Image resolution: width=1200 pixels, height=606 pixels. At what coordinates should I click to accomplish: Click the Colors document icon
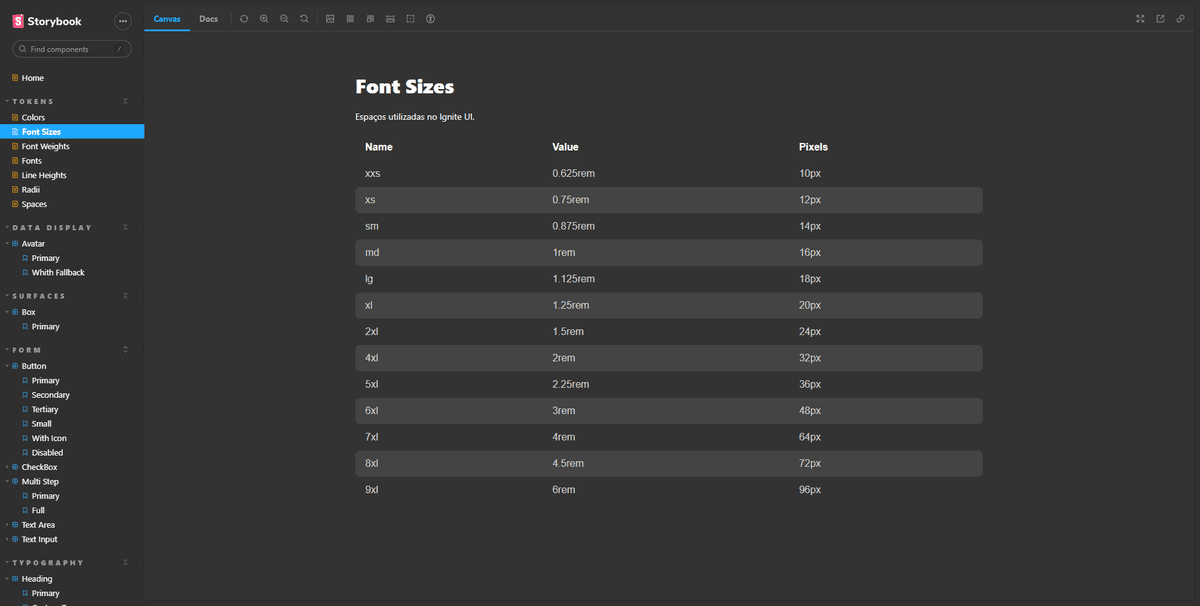14,118
